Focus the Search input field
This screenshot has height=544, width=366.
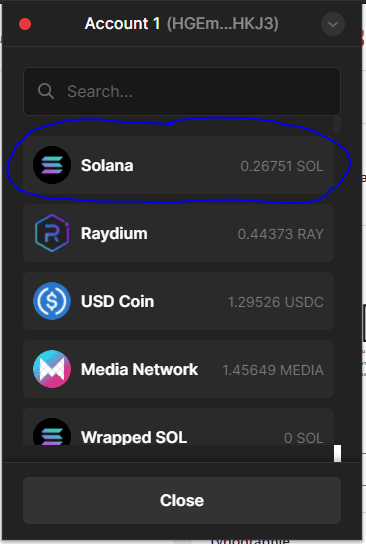click(x=182, y=91)
